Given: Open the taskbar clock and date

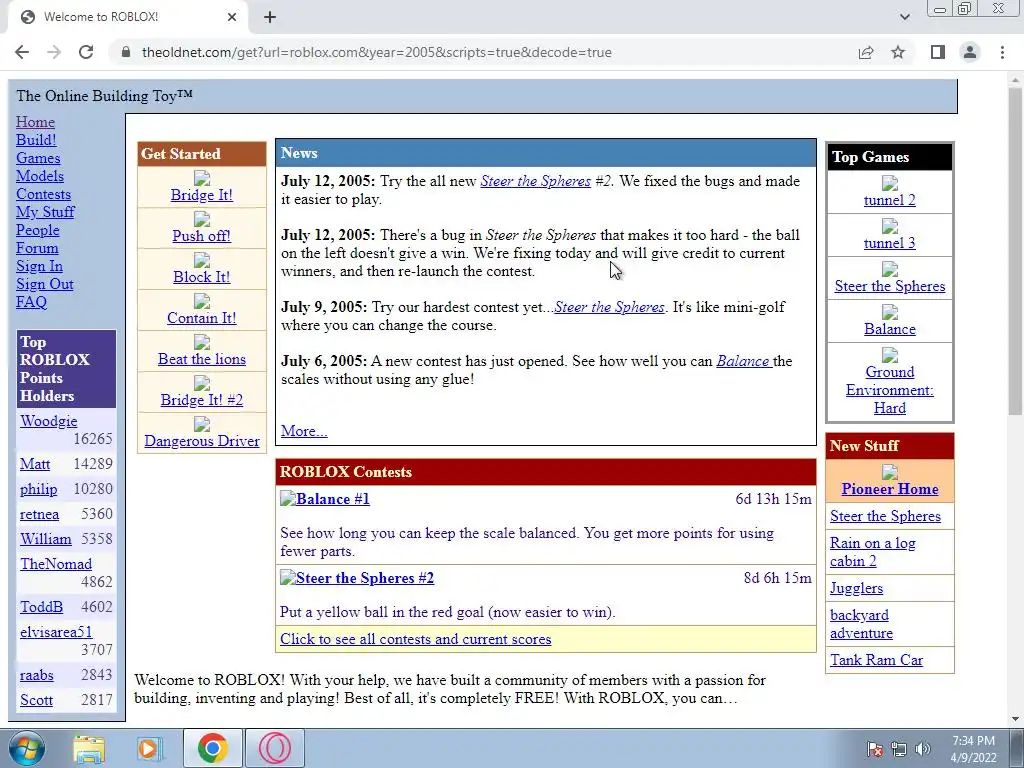Looking at the screenshot, I should [x=973, y=749].
